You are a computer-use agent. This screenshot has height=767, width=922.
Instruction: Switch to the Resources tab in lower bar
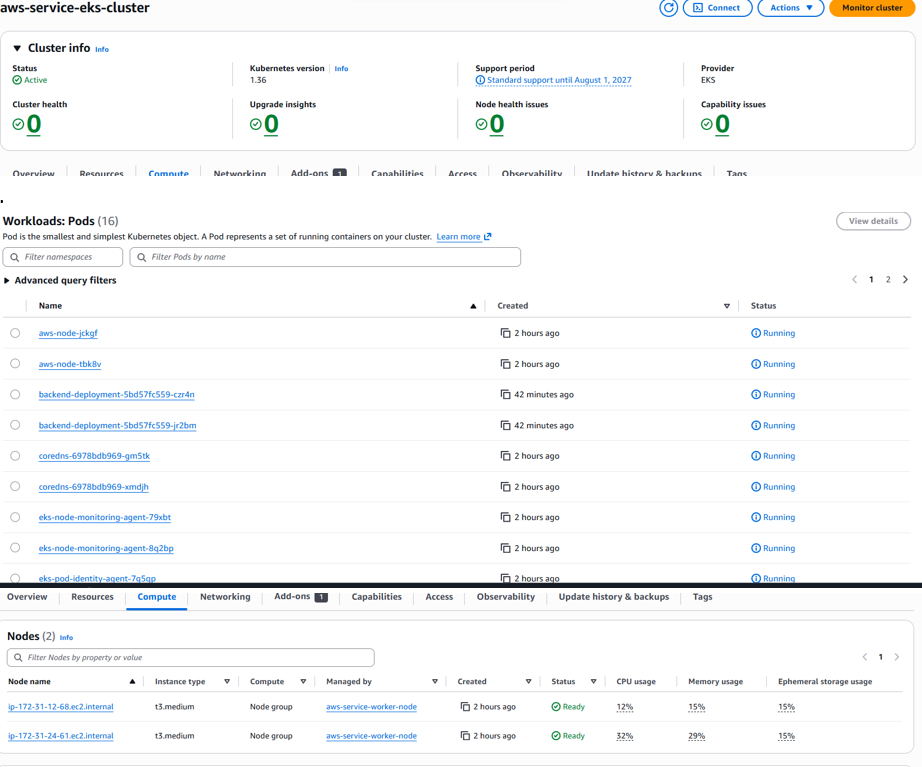click(x=92, y=596)
